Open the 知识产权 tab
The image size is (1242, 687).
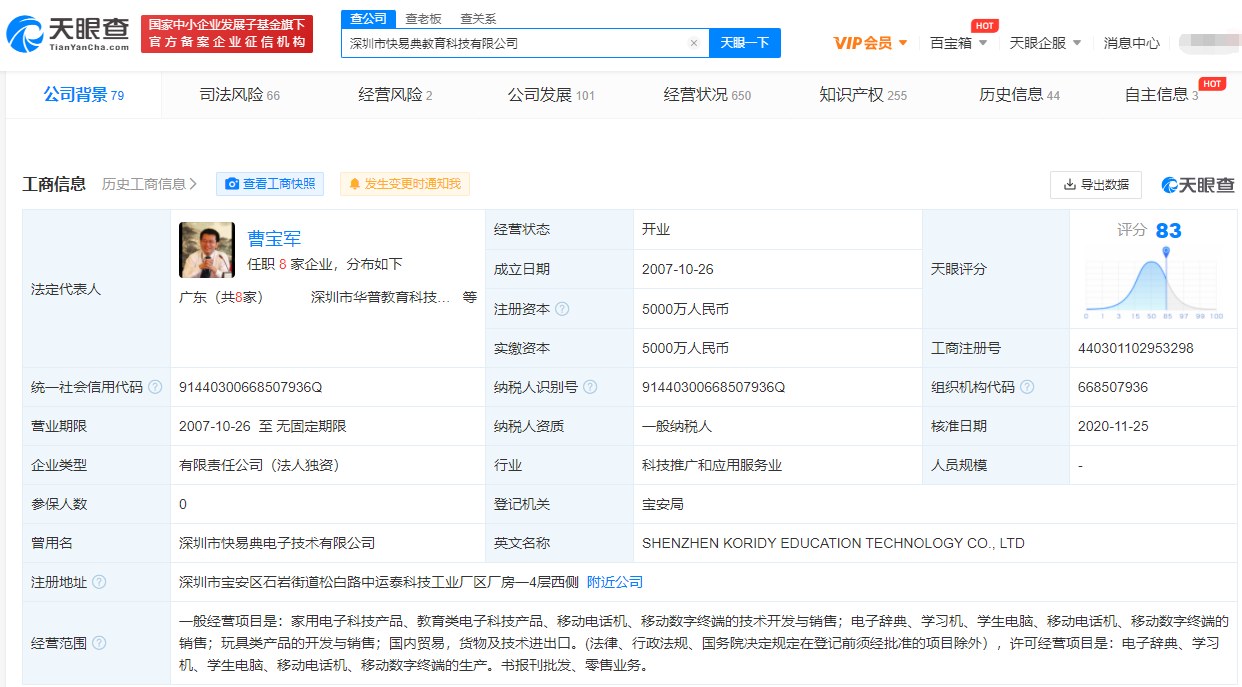pyautogui.click(x=863, y=95)
